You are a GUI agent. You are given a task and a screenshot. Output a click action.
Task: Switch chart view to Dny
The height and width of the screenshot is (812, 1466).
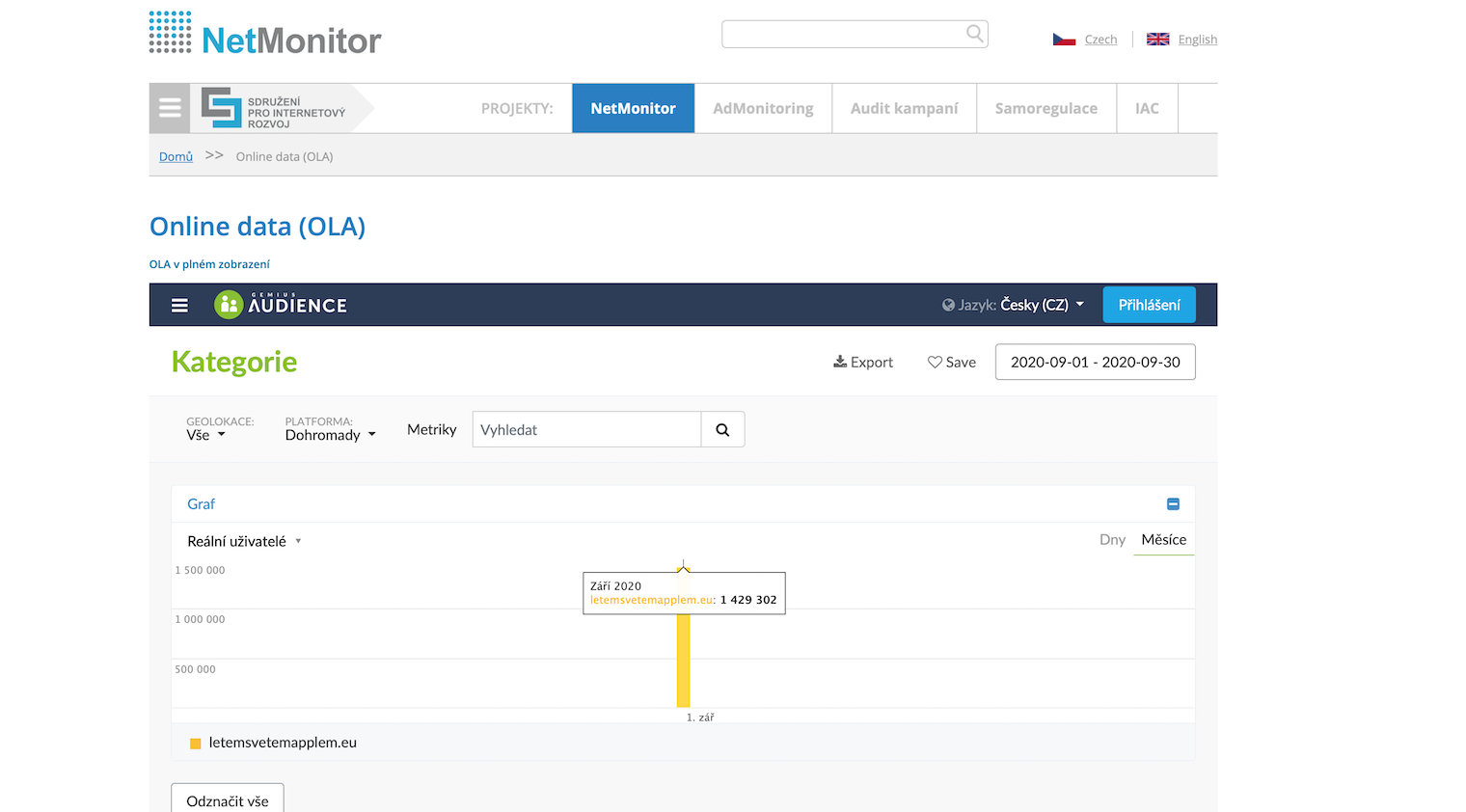[x=1112, y=540]
